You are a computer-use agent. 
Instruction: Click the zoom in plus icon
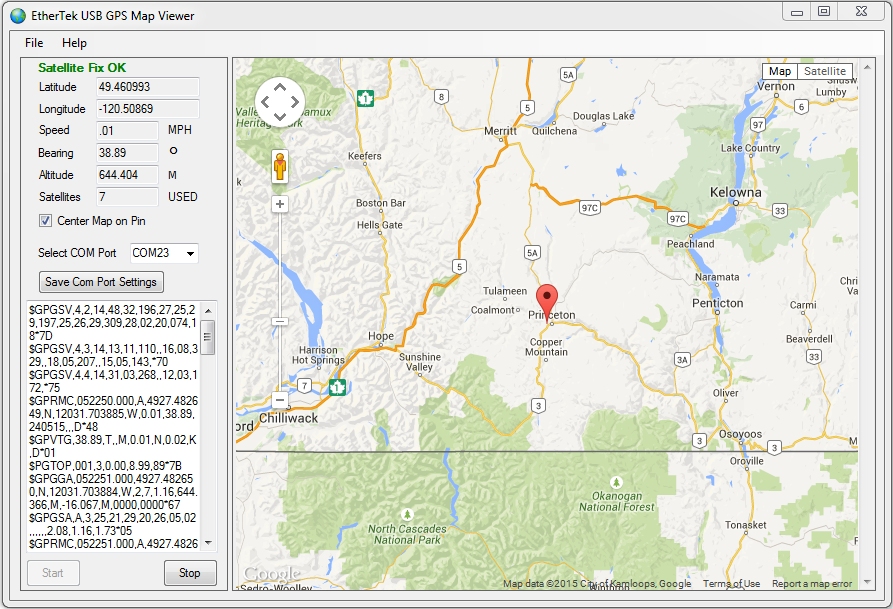click(278, 204)
